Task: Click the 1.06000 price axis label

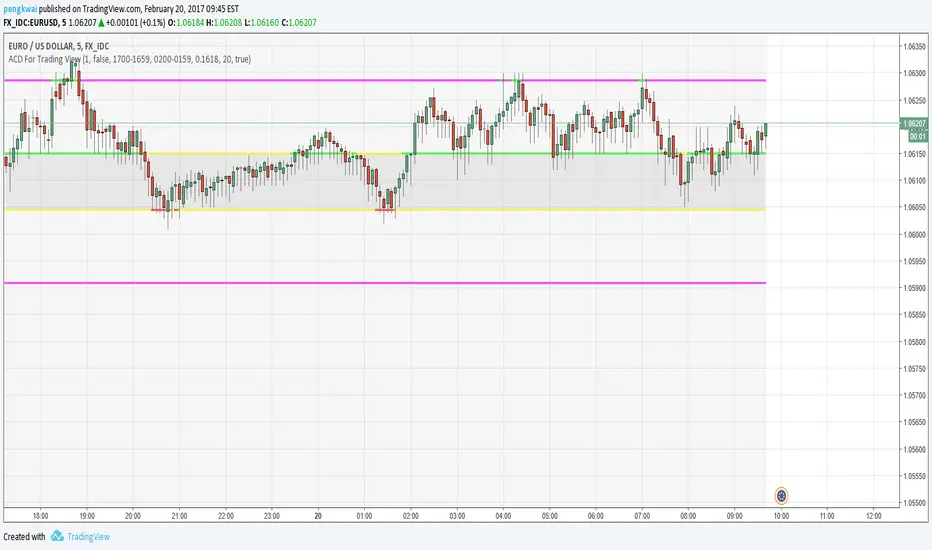Action: pyautogui.click(x=915, y=234)
